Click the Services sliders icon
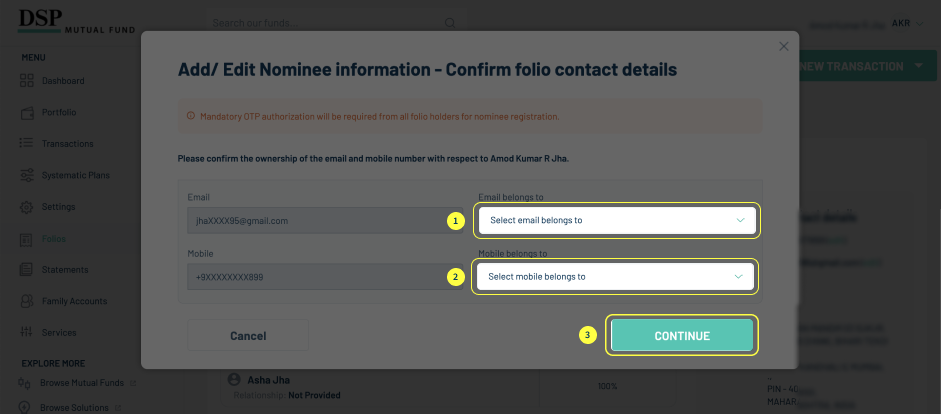 click(27, 332)
